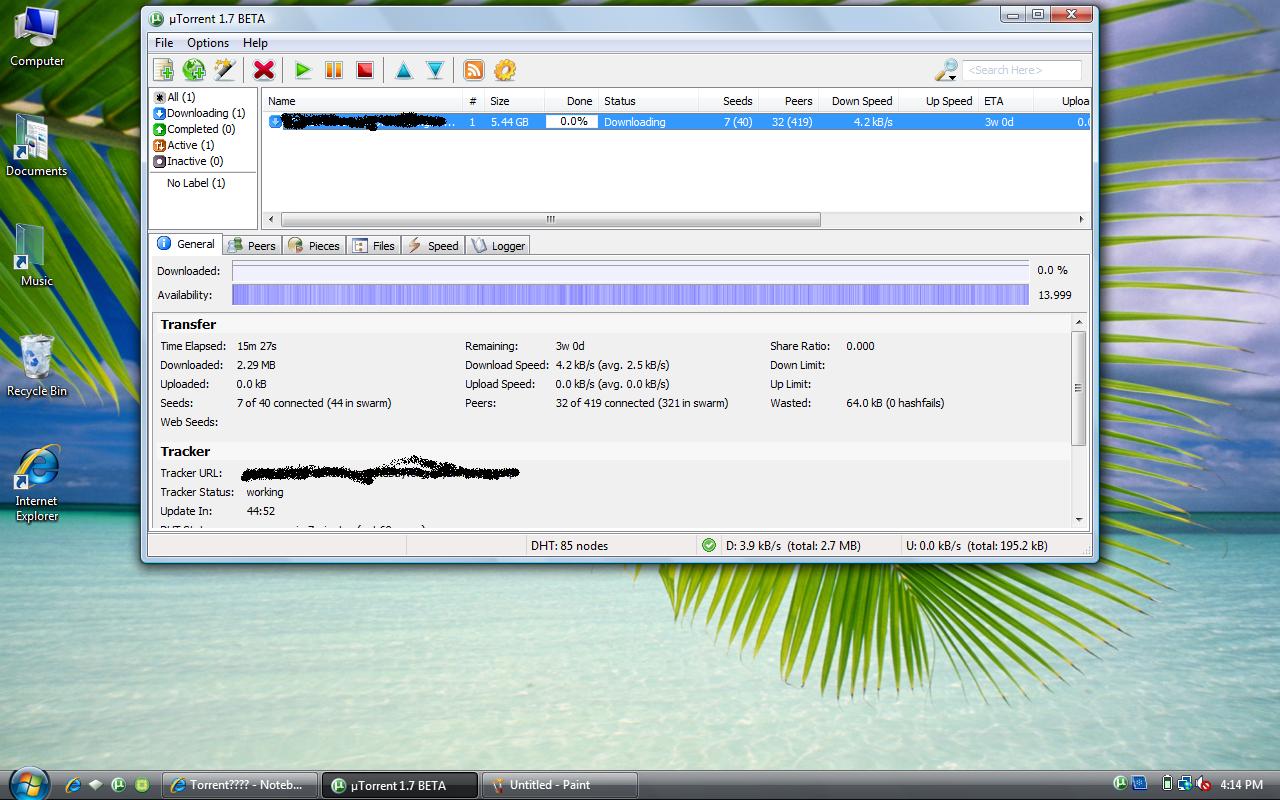1280x800 pixels.
Task: Switch to the Pieces tab
Action: tap(314, 246)
